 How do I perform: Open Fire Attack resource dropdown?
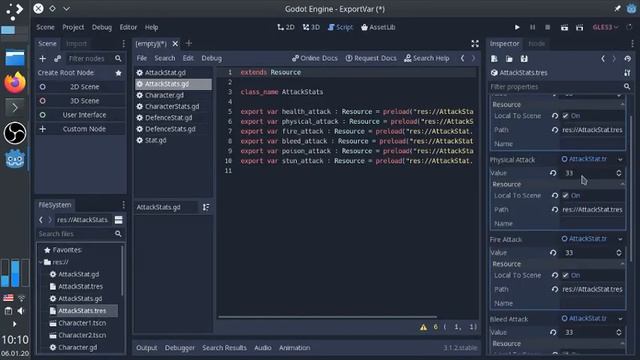click(620, 239)
